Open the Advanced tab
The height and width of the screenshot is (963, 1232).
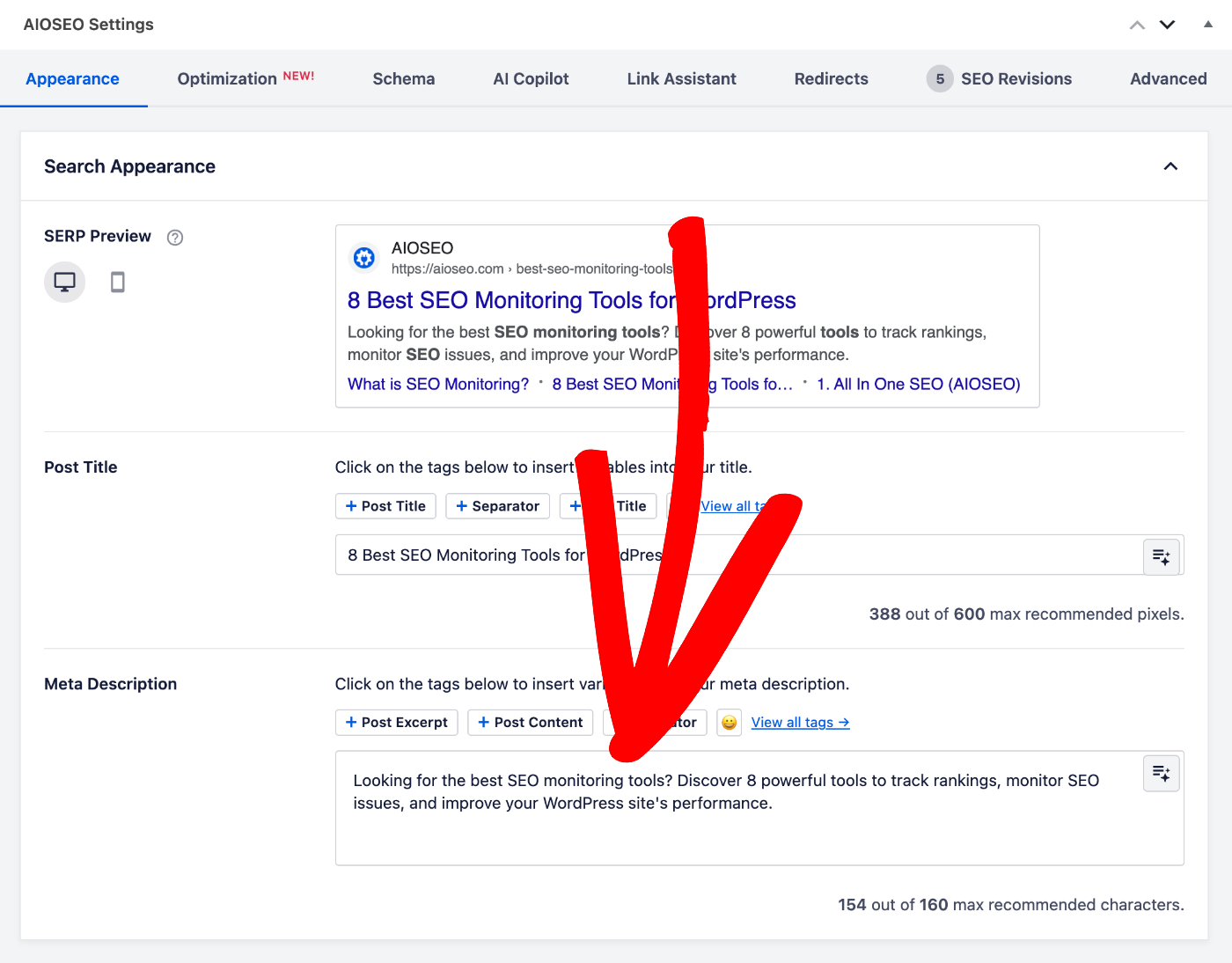point(1169,79)
